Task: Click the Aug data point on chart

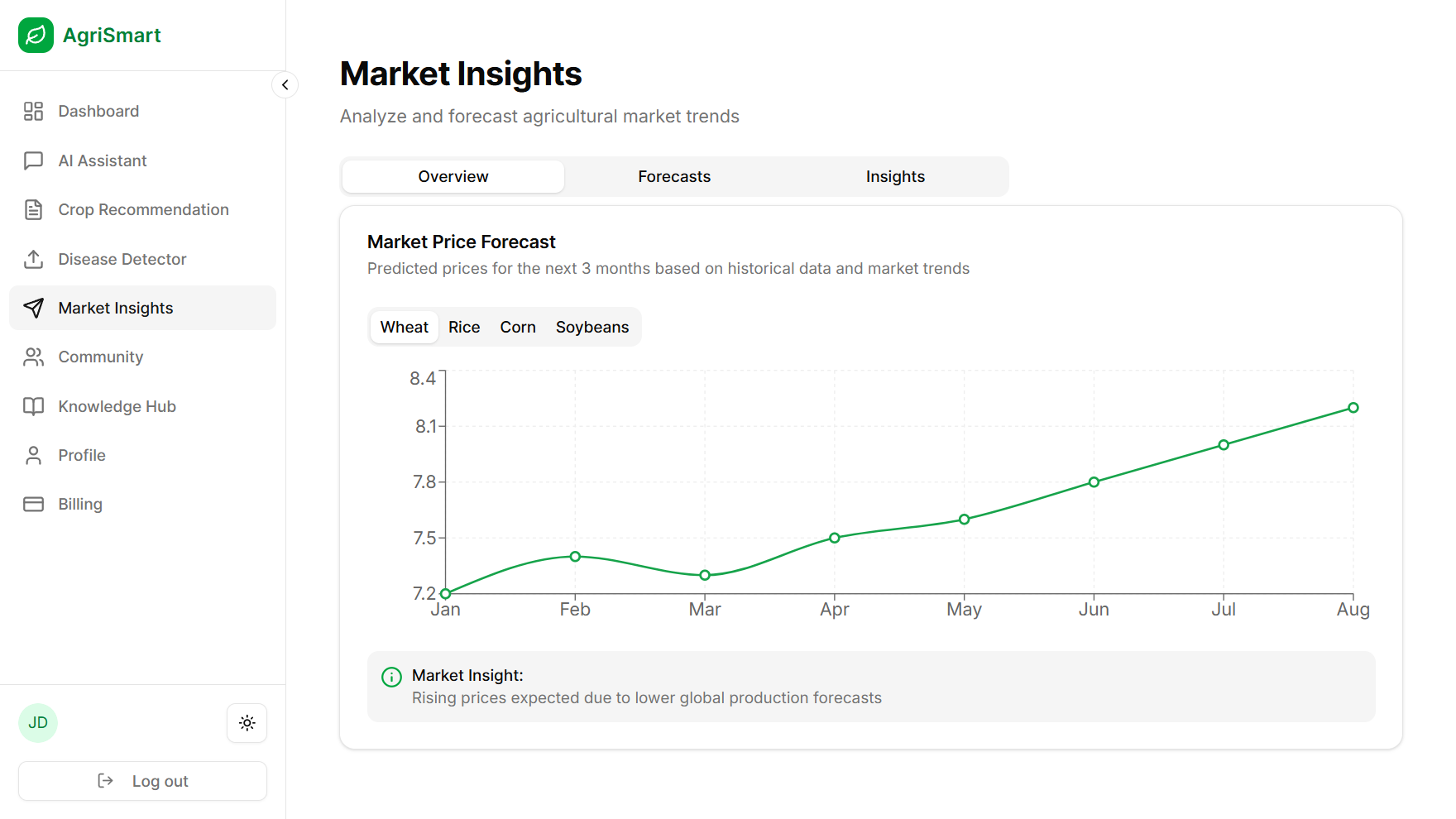Action: click(1353, 408)
